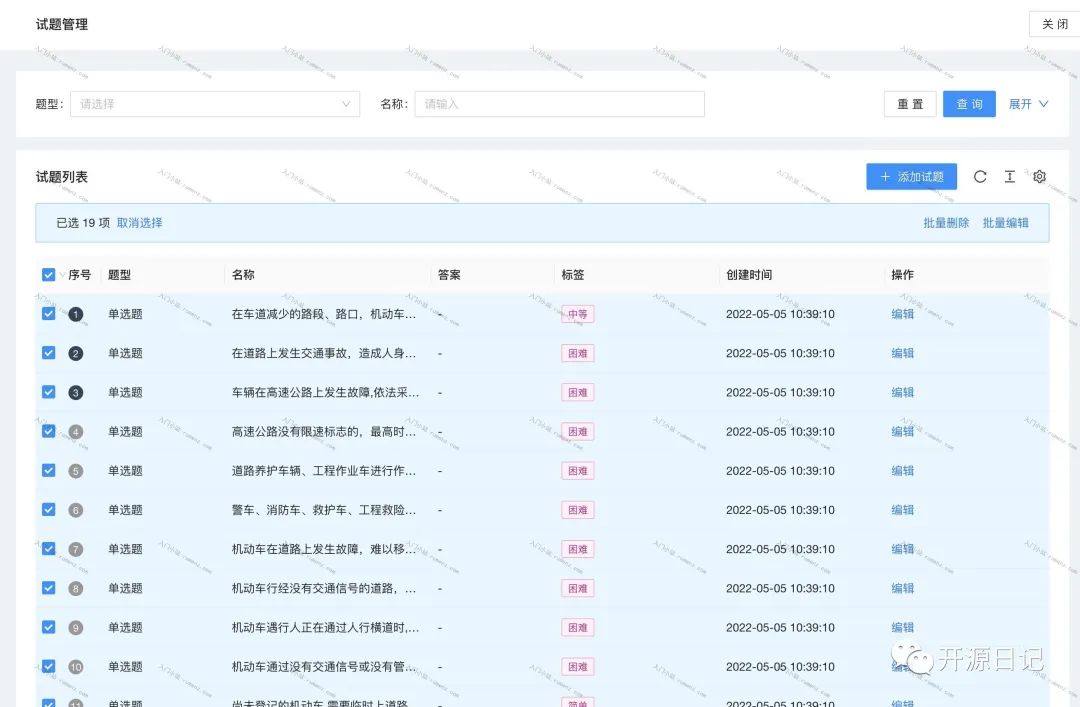Click the 困难 tag in row 10
The height and width of the screenshot is (707, 1080).
[577, 667]
